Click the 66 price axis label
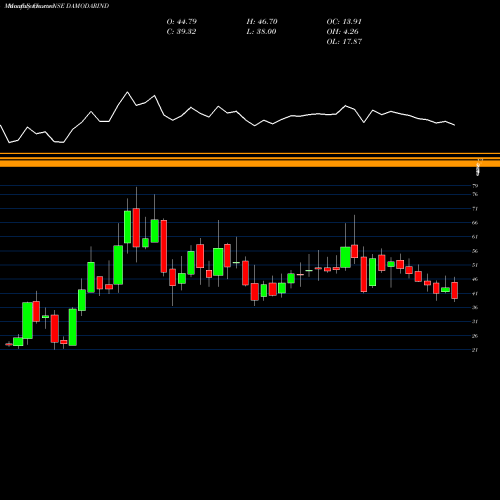Screen dimensions: 500x500 (x=475, y=223)
